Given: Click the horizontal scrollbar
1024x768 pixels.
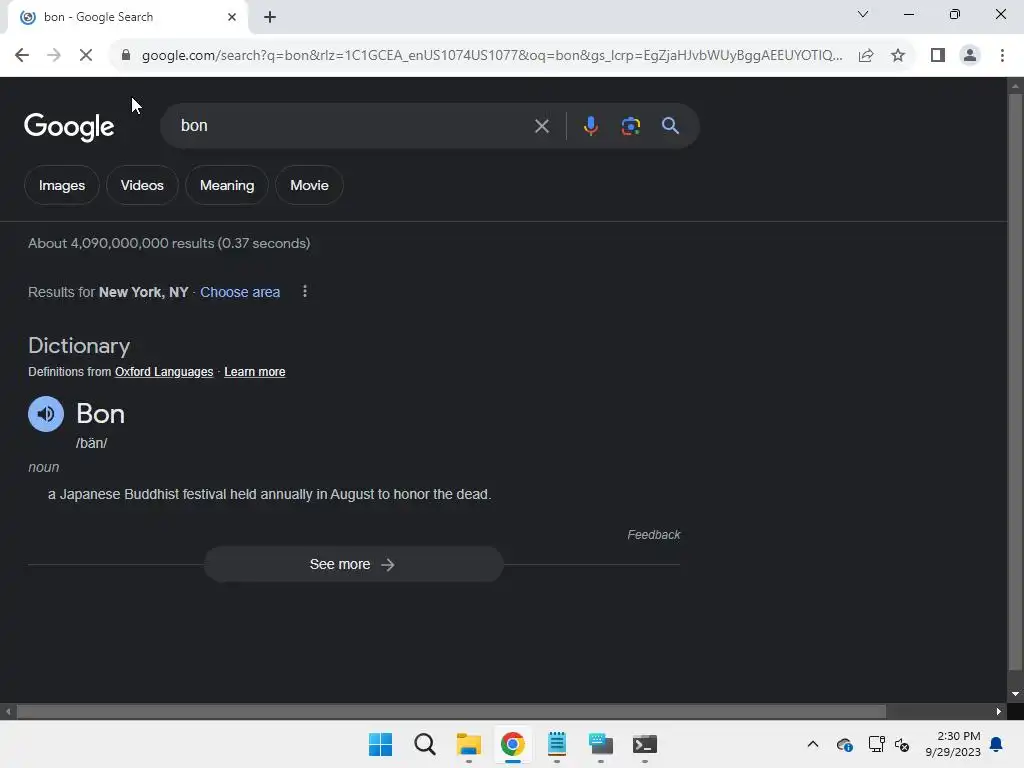Looking at the screenshot, I should (x=451, y=711).
